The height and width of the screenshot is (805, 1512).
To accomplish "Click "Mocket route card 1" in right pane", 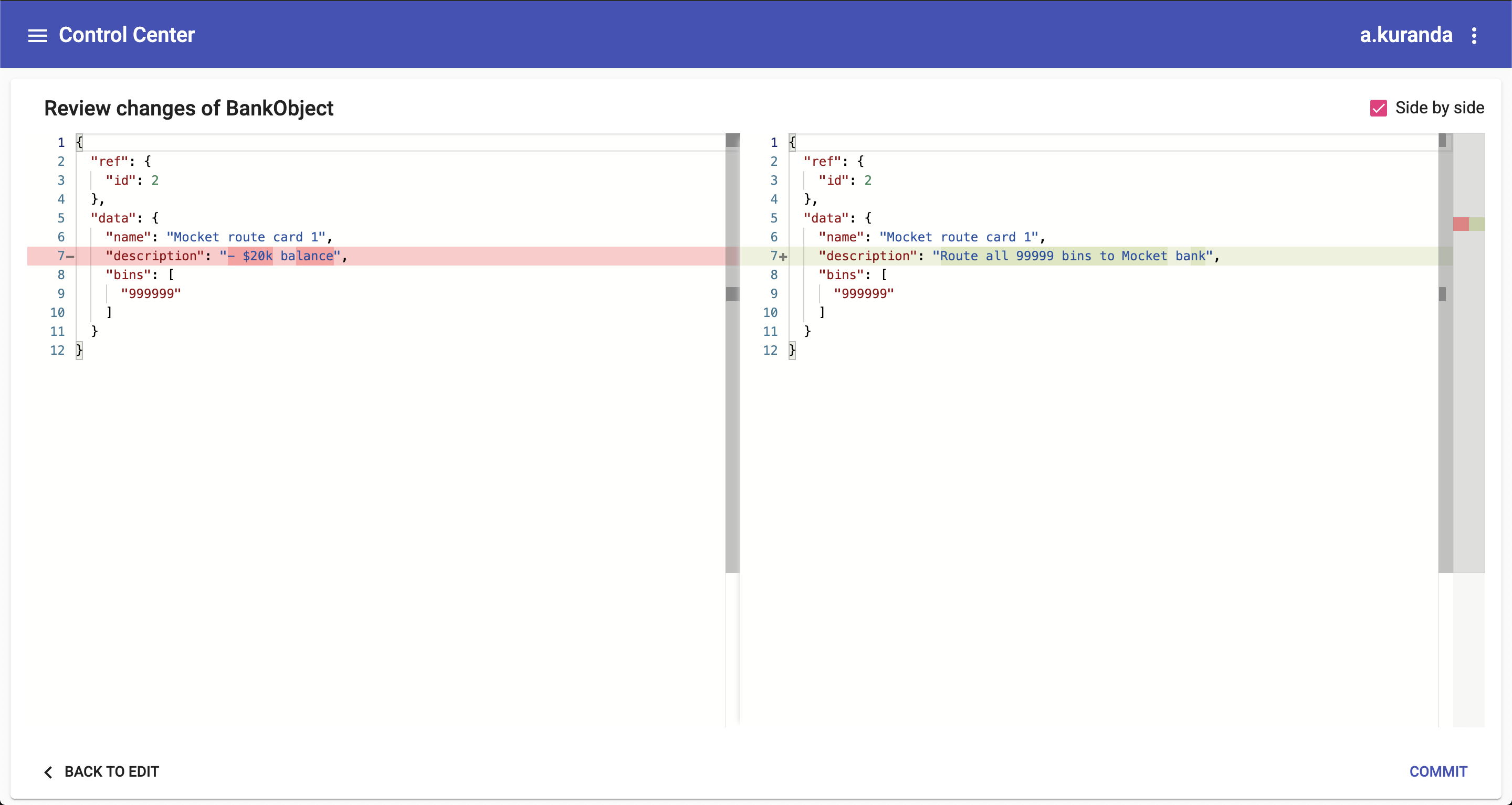I will coord(959,237).
